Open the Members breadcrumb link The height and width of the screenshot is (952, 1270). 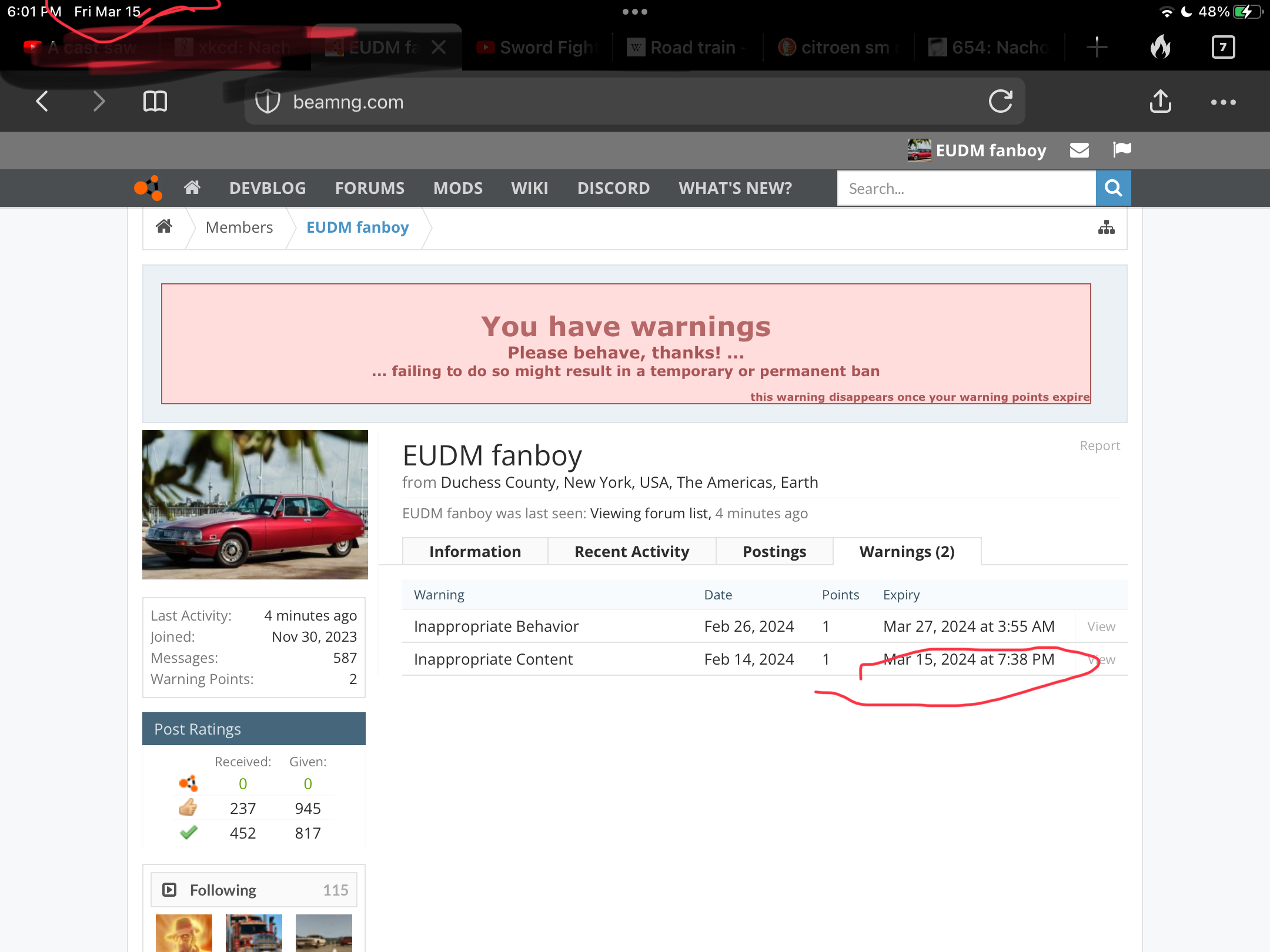tap(239, 227)
